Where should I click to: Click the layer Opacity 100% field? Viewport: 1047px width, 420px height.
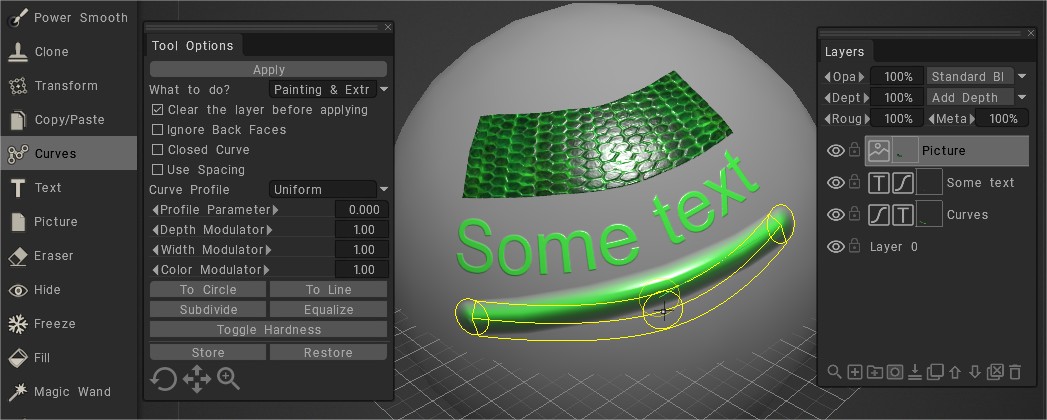[x=897, y=77]
